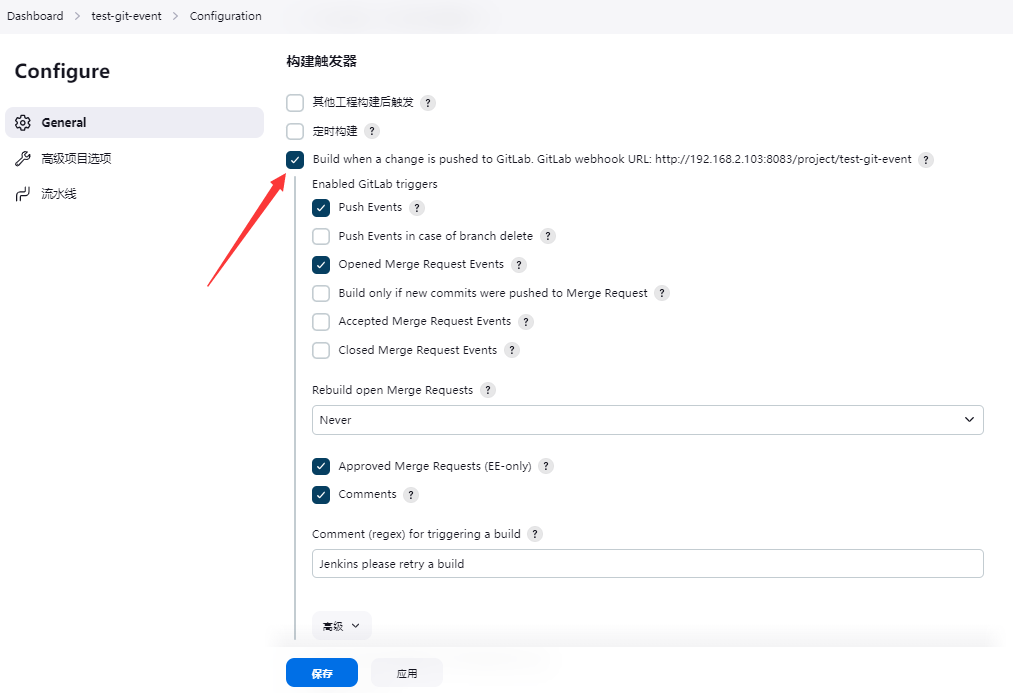Select General in the sidebar
The height and width of the screenshot is (693, 1013).
click(134, 122)
